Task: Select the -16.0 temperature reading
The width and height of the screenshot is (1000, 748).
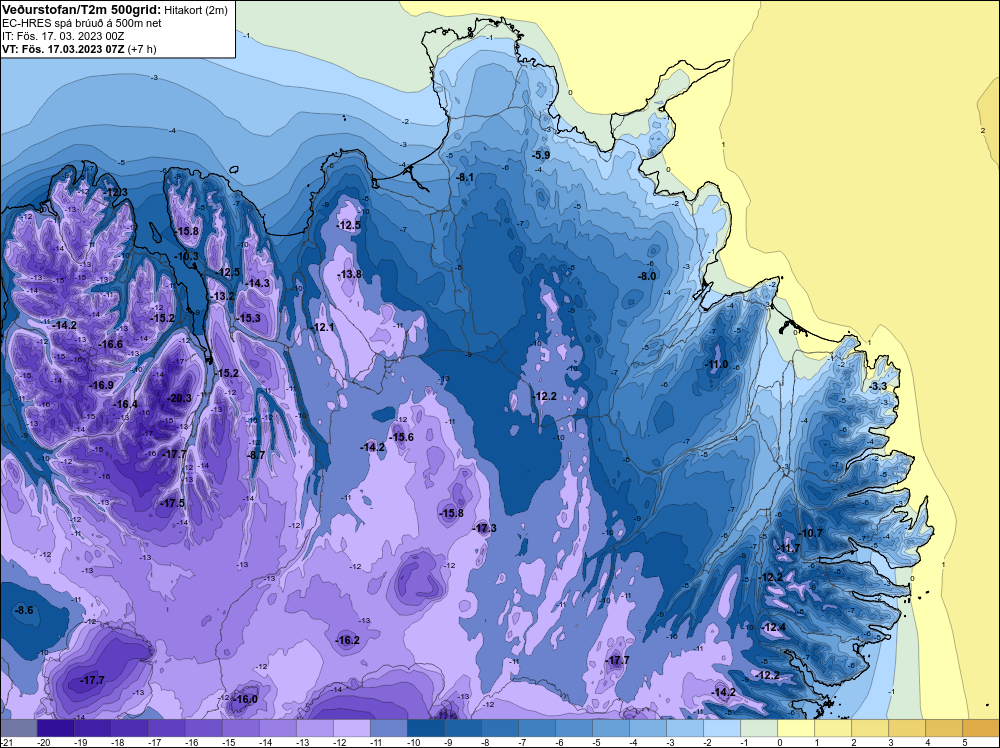Action: point(246,699)
